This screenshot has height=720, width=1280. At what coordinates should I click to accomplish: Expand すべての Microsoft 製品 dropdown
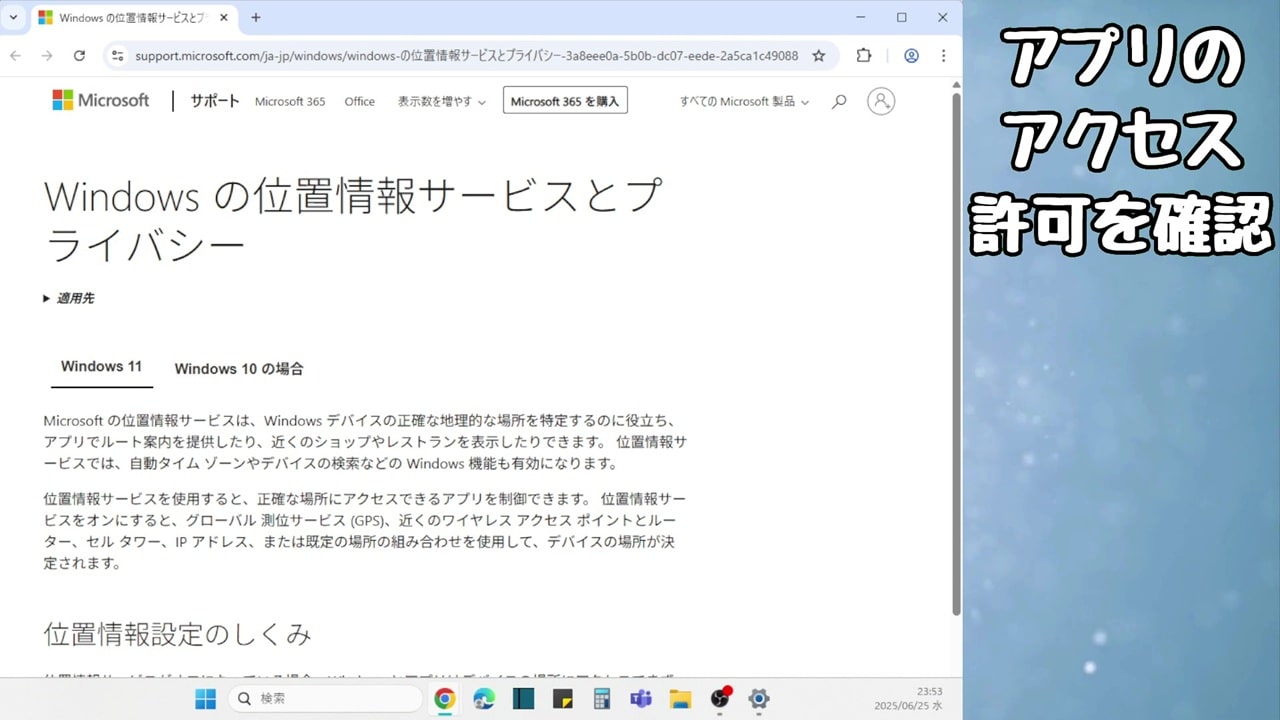tap(744, 101)
